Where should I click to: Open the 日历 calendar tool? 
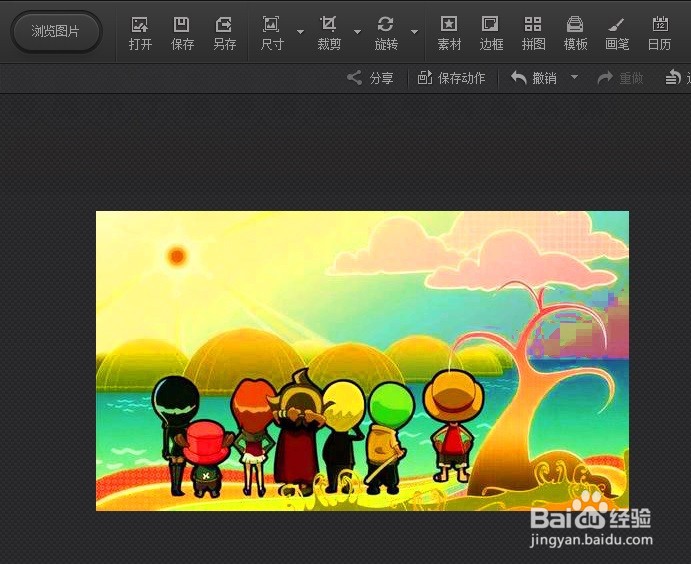pos(659,33)
